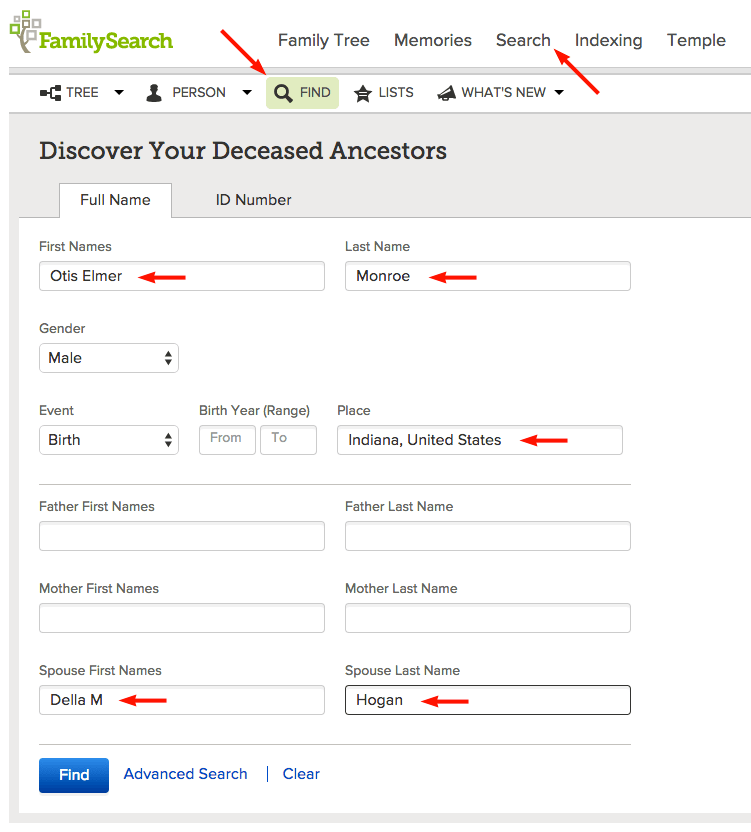Open the Gender dropdown
This screenshot has height=832, width=751.
click(x=108, y=358)
